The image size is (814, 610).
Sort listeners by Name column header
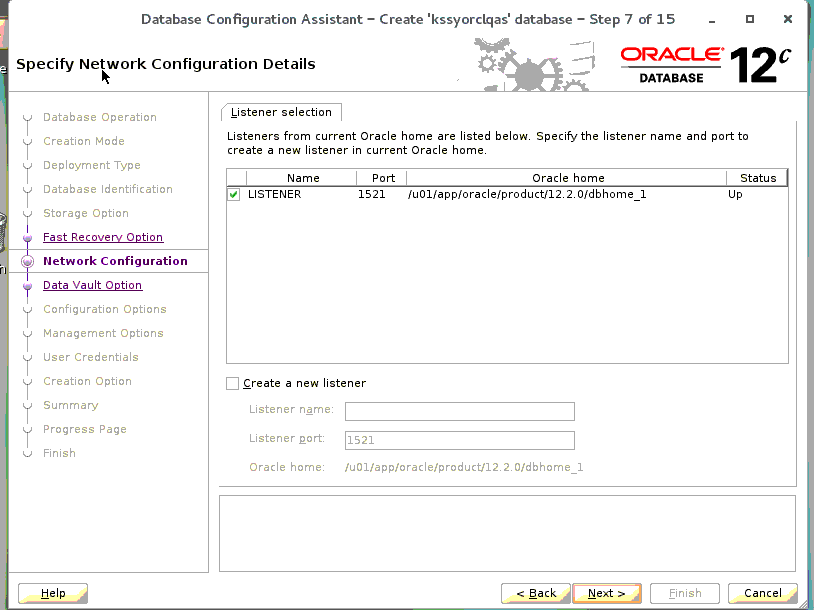tap(302, 178)
